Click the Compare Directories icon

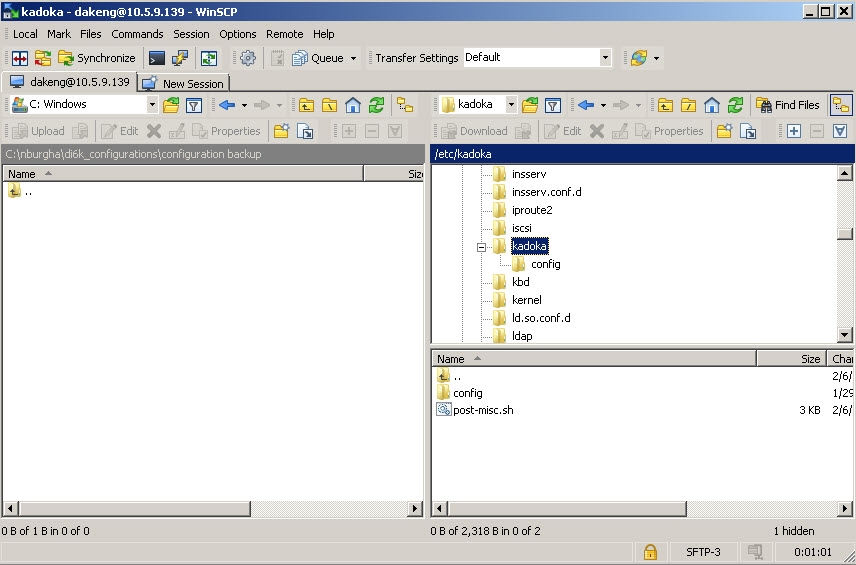(x=20, y=58)
